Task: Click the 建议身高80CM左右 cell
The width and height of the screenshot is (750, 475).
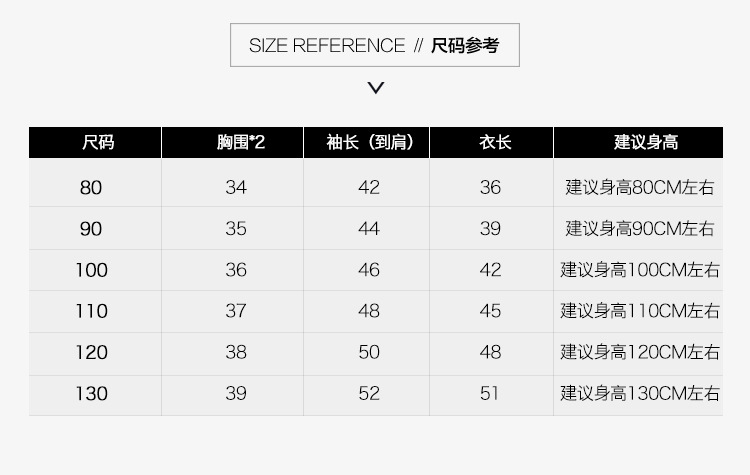Action: pyautogui.click(x=640, y=187)
